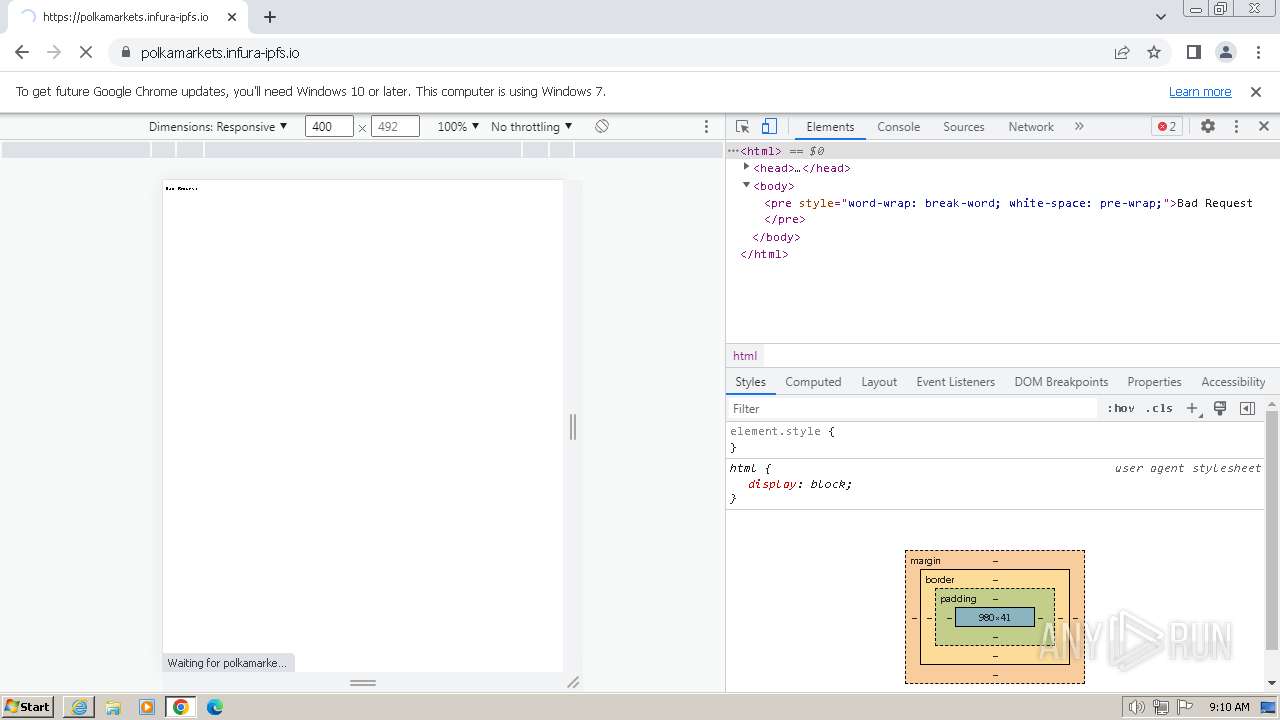This screenshot has height=720, width=1280.
Task: Go forward with the next-page arrow
Action: pyautogui.click(x=54, y=52)
